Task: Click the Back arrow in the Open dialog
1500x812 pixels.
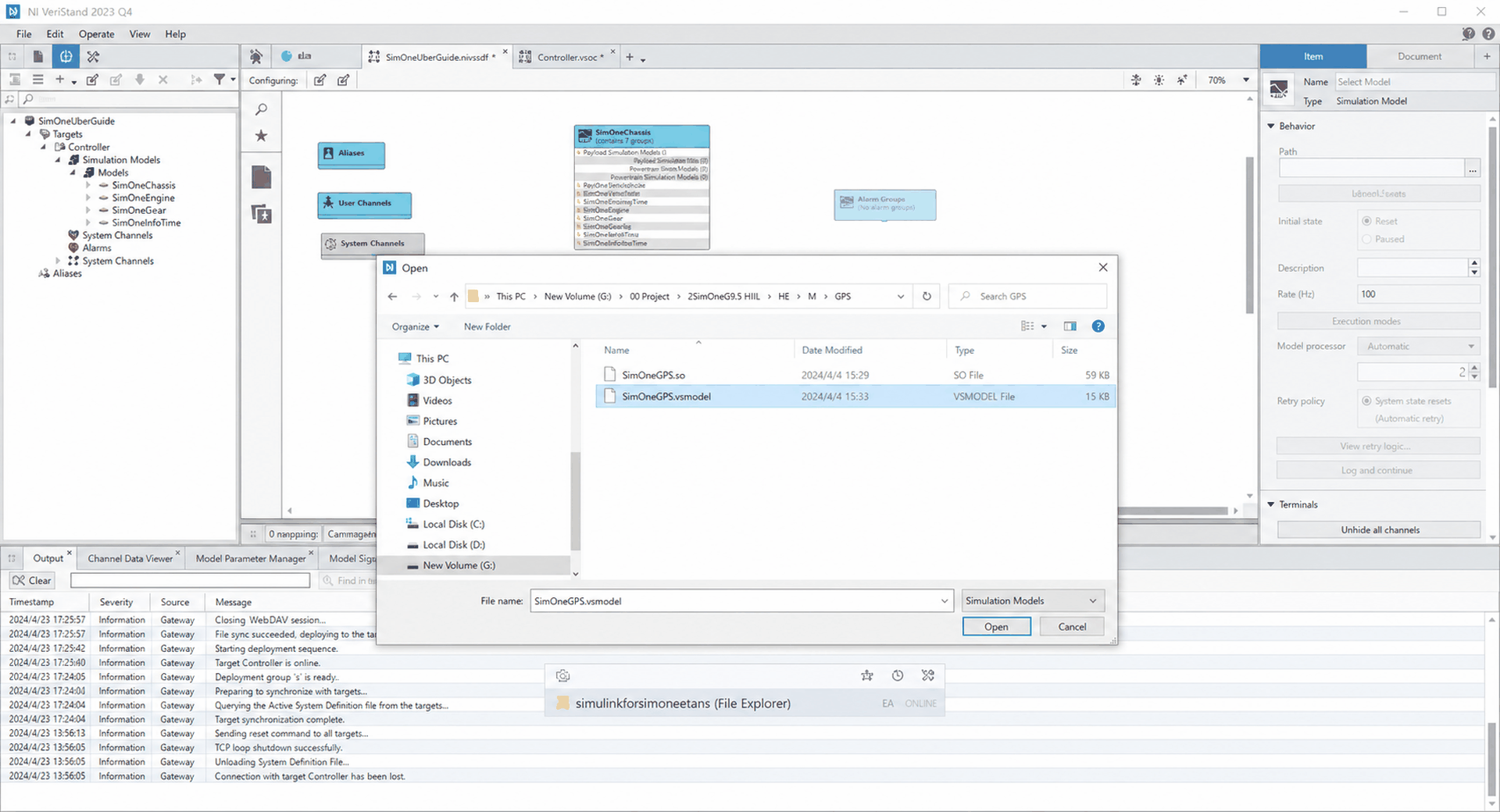Action: 392,297
